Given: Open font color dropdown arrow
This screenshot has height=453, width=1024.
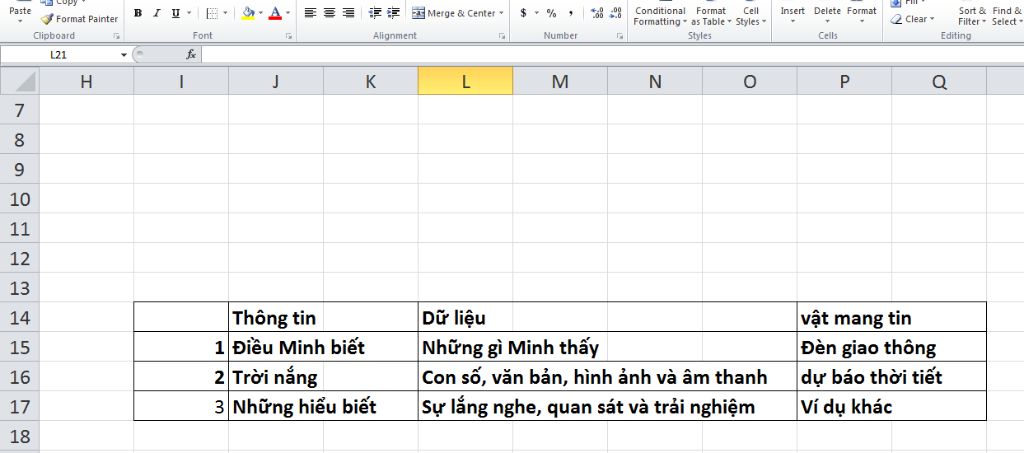Looking at the screenshot, I should (288, 13).
